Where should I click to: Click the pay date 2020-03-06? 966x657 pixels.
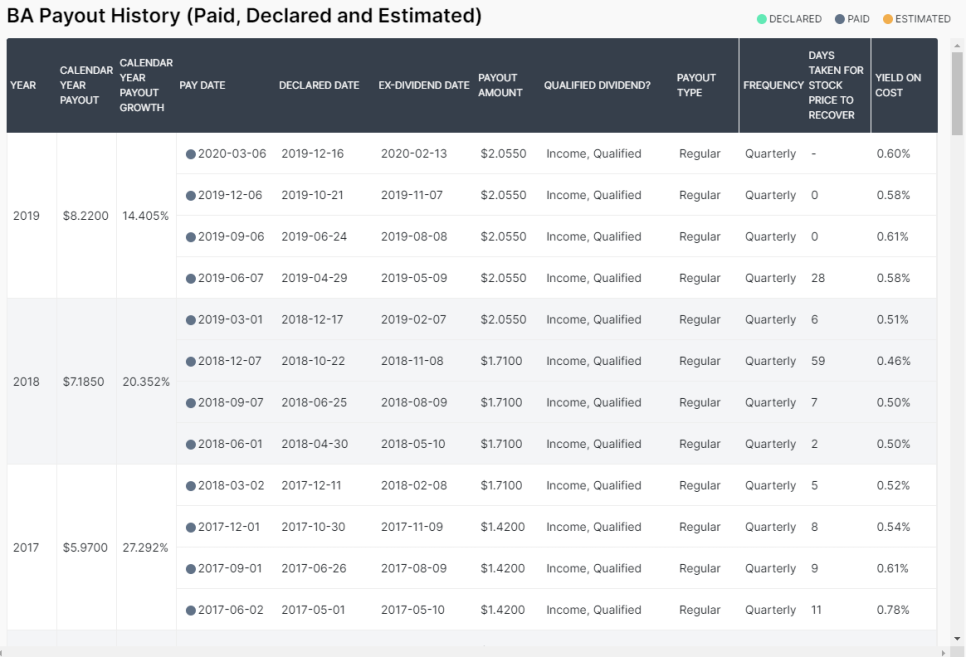[232, 153]
